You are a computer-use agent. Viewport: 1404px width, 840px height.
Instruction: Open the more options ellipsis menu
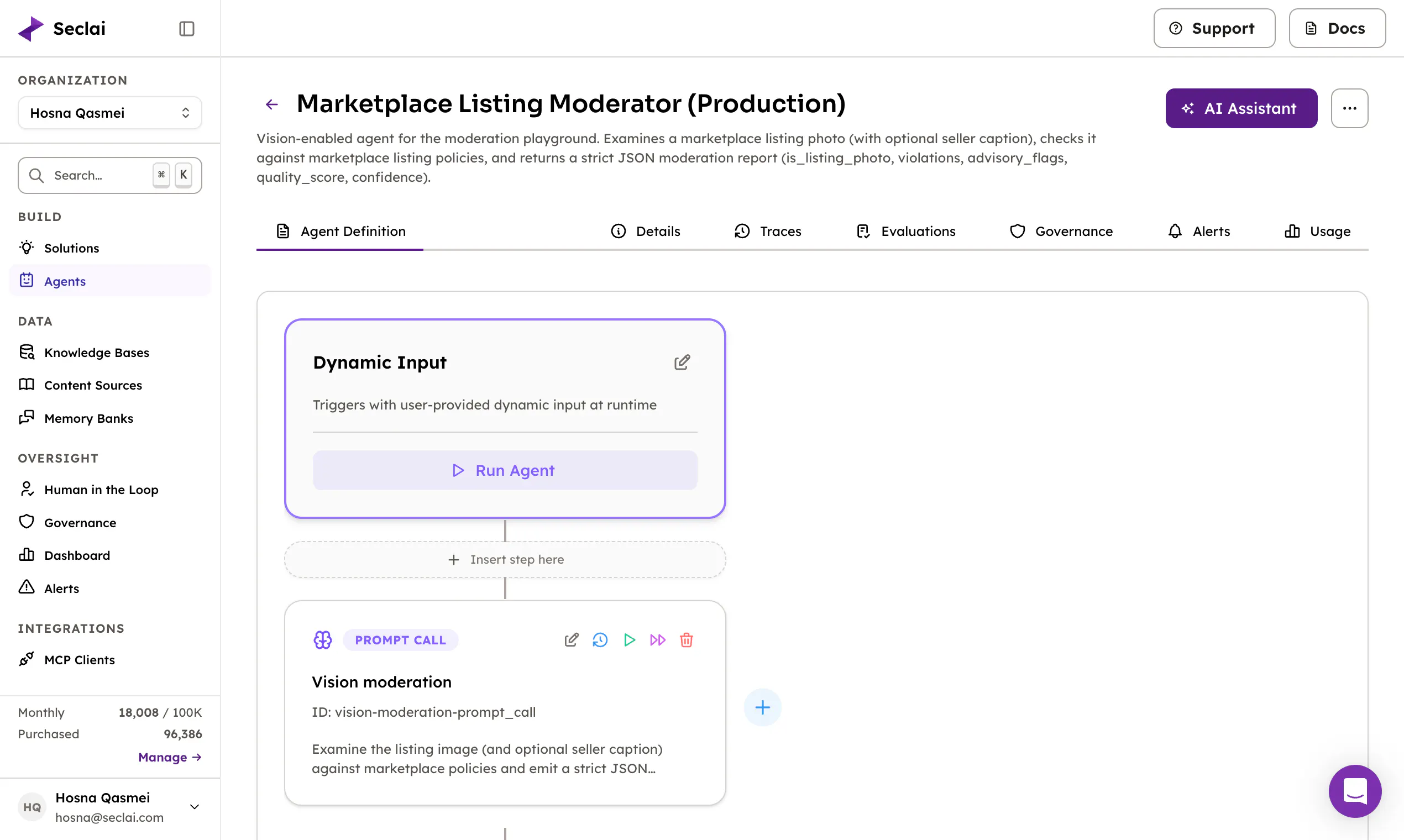tap(1350, 108)
